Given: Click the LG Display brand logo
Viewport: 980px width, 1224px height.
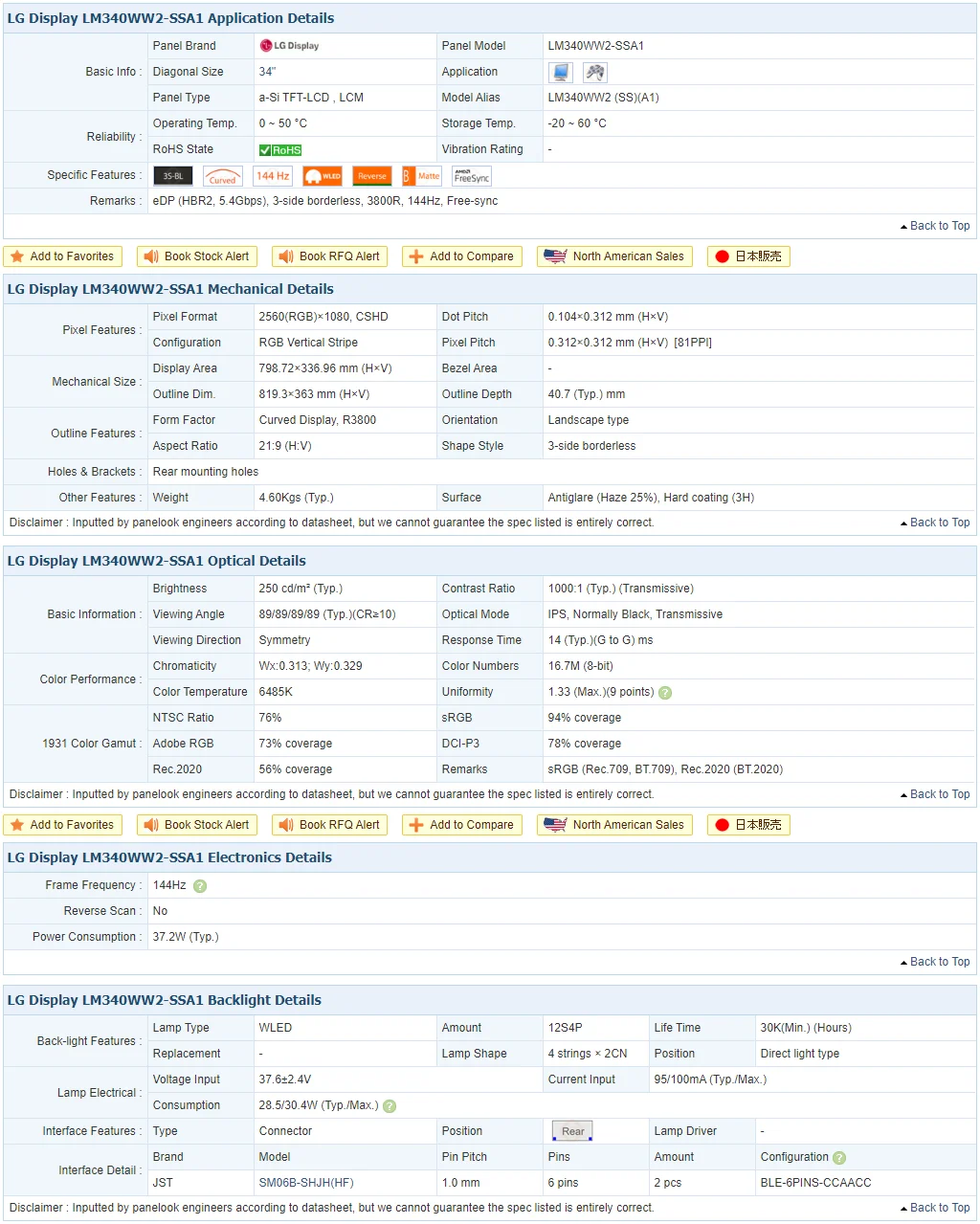Looking at the screenshot, I should [289, 45].
